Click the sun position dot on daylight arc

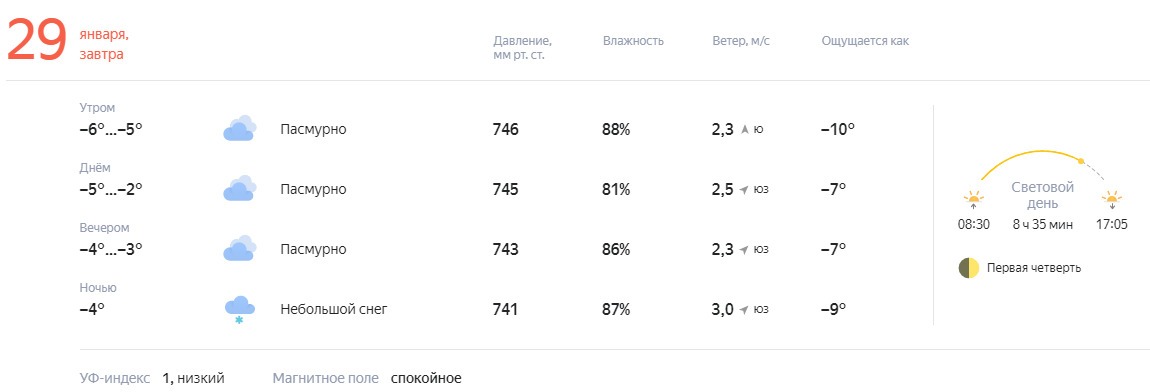coord(1080,161)
